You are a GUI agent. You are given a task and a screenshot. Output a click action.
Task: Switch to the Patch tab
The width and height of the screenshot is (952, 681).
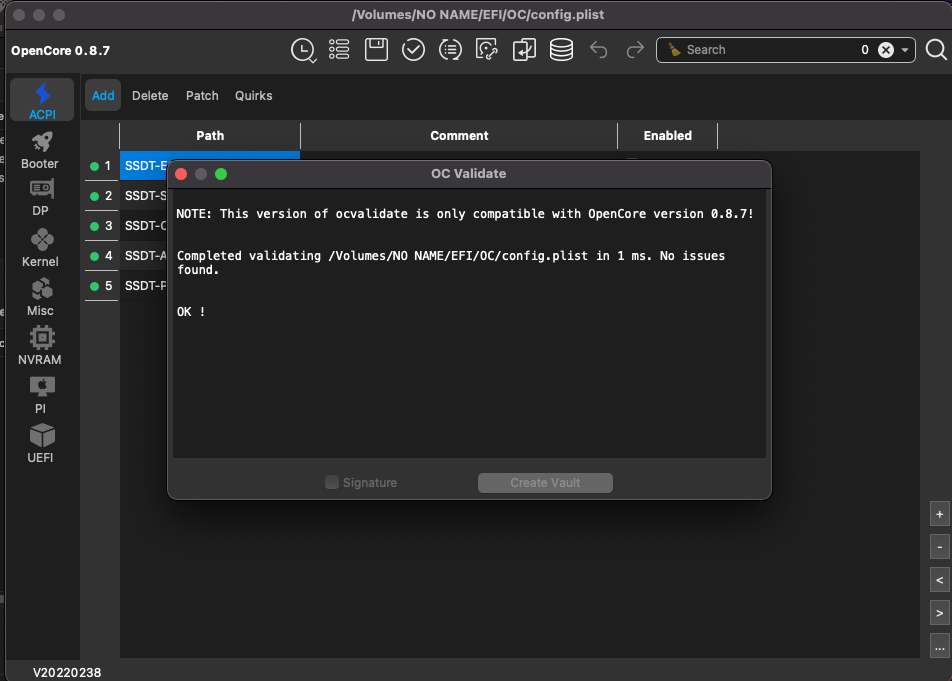coord(202,96)
